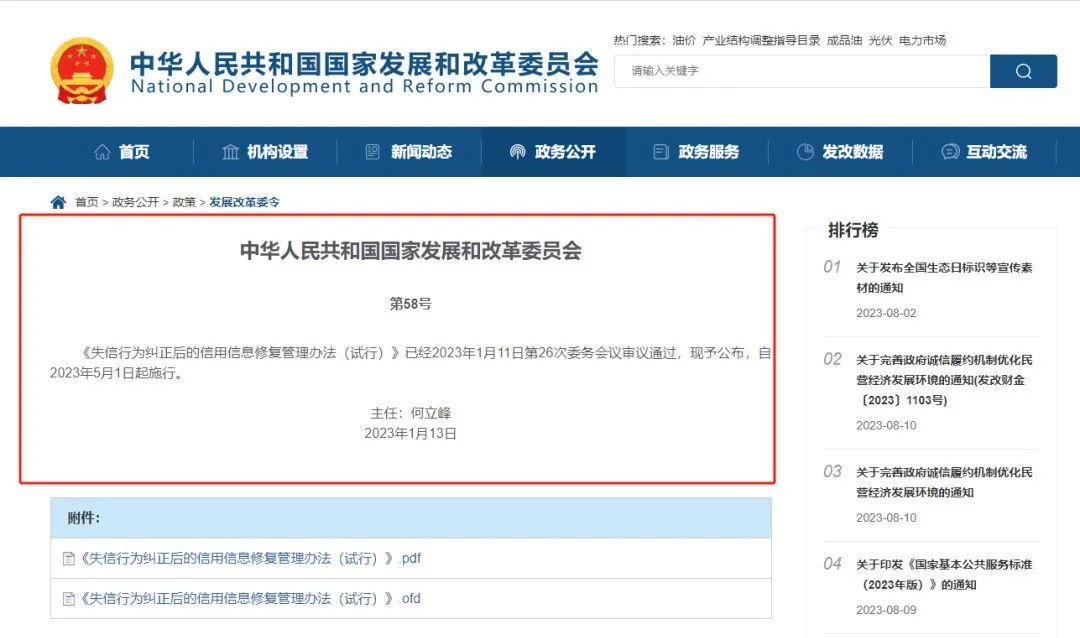Click breadcrumb link 政策
The height and width of the screenshot is (638, 1080).
(x=184, y=202)
